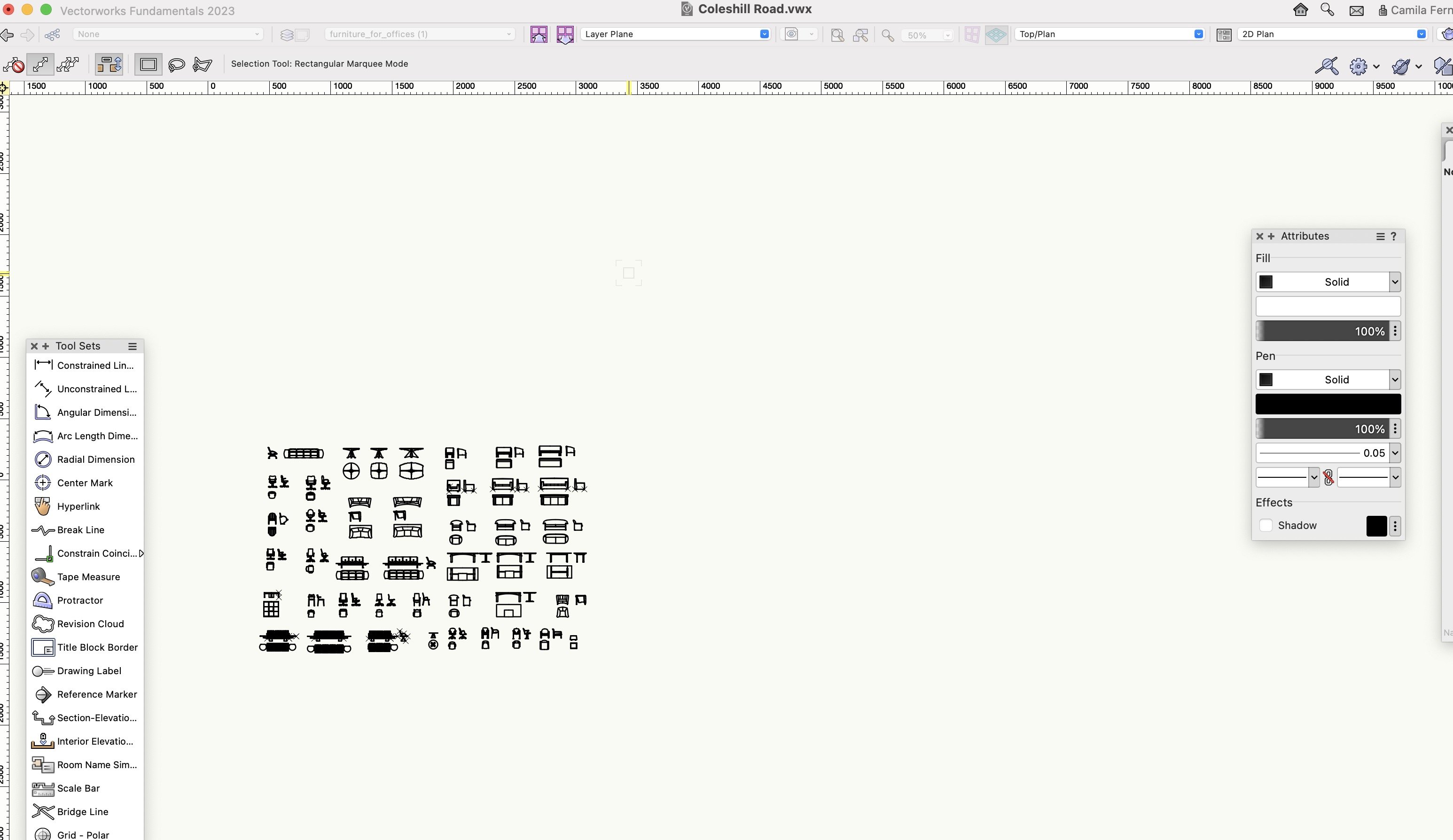This screenshot has height=840, width=1453.
Task: Click the macOS Spotlight search icon
Action: [x=1327, y=10]
